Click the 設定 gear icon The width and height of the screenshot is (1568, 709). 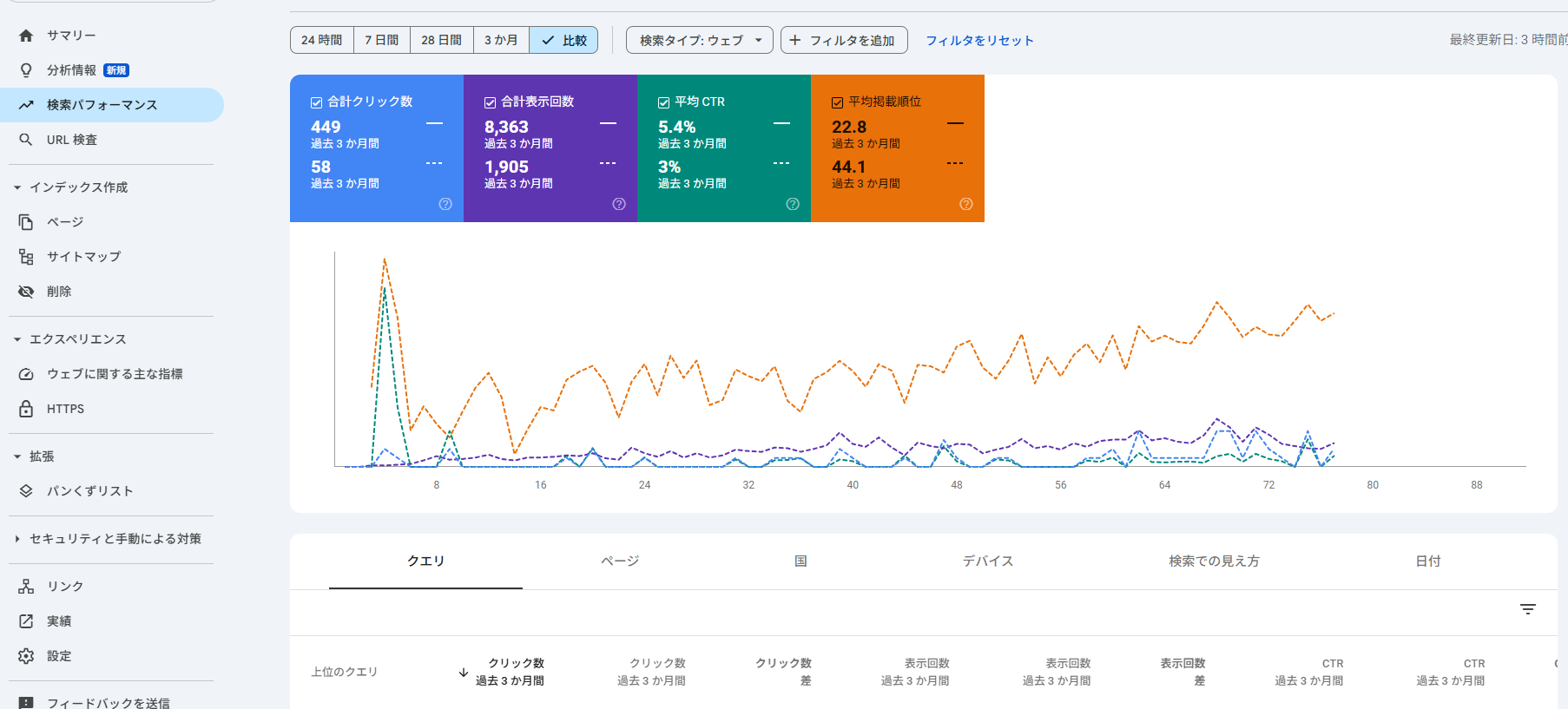pos(26,656)
